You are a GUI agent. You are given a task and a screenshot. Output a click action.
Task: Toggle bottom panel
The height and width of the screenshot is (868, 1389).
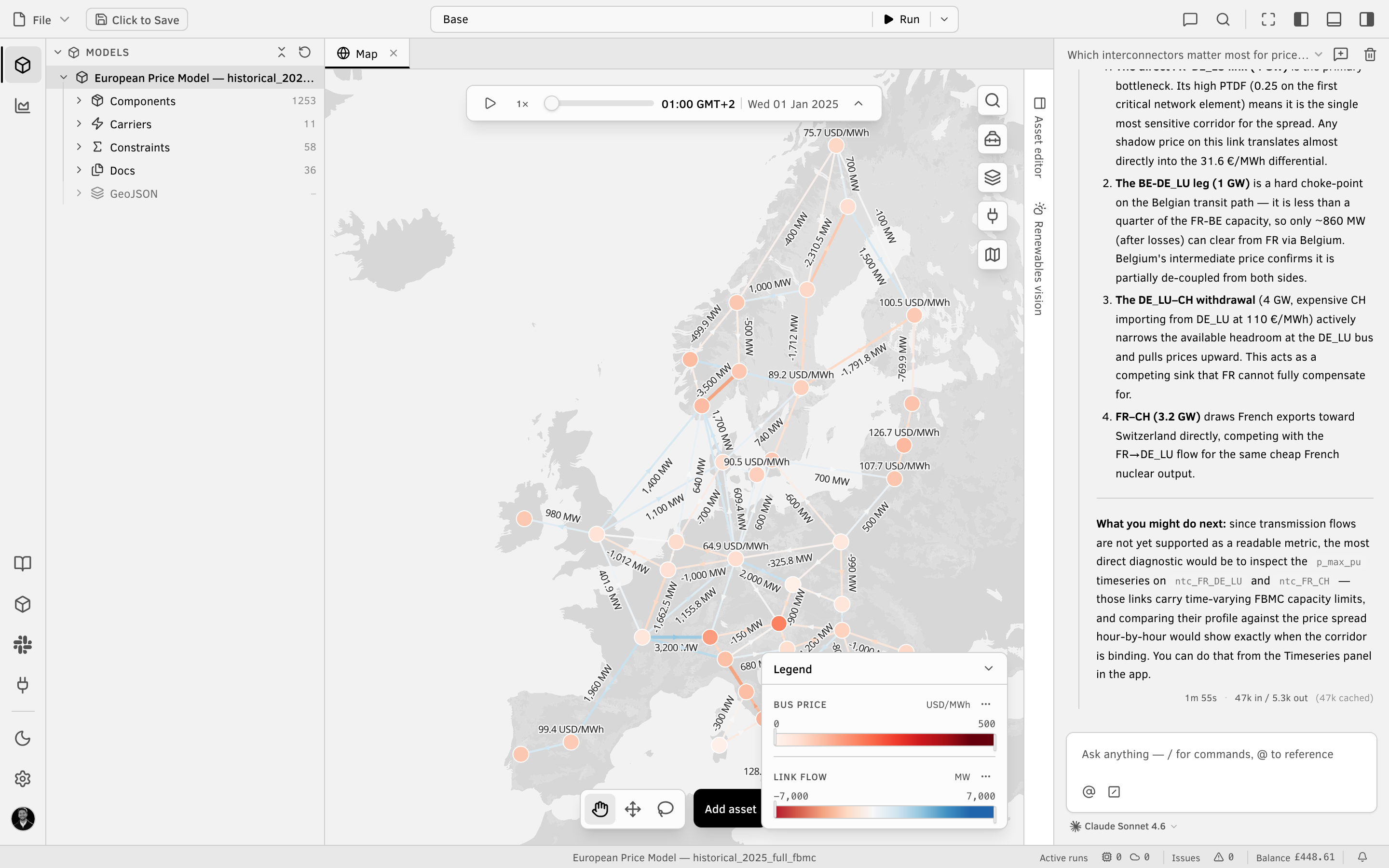(1334, 19)
